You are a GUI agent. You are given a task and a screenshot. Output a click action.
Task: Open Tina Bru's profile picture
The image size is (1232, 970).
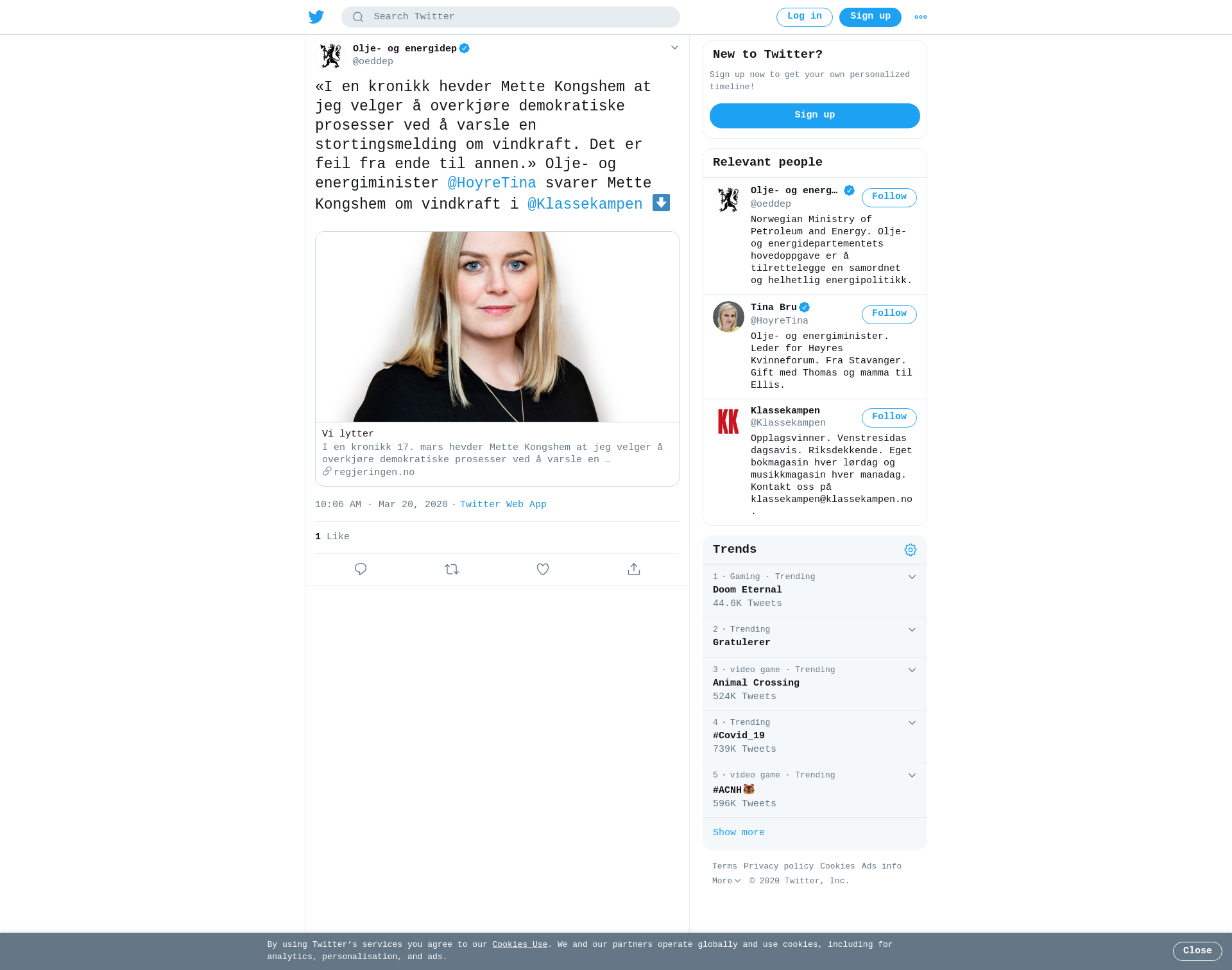pos(728,316)
